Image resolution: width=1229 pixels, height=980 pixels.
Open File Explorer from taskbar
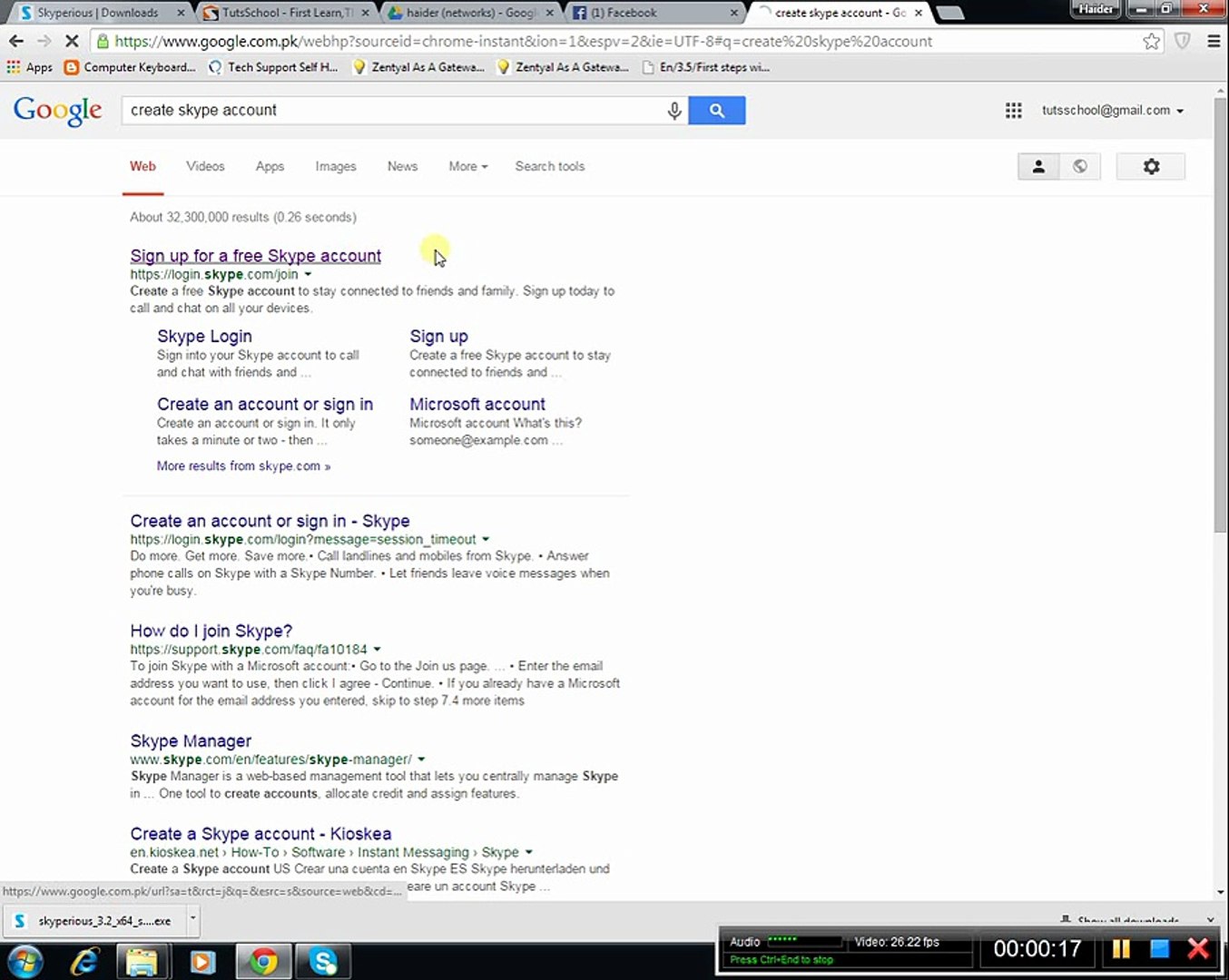click(x=142, y=961)
